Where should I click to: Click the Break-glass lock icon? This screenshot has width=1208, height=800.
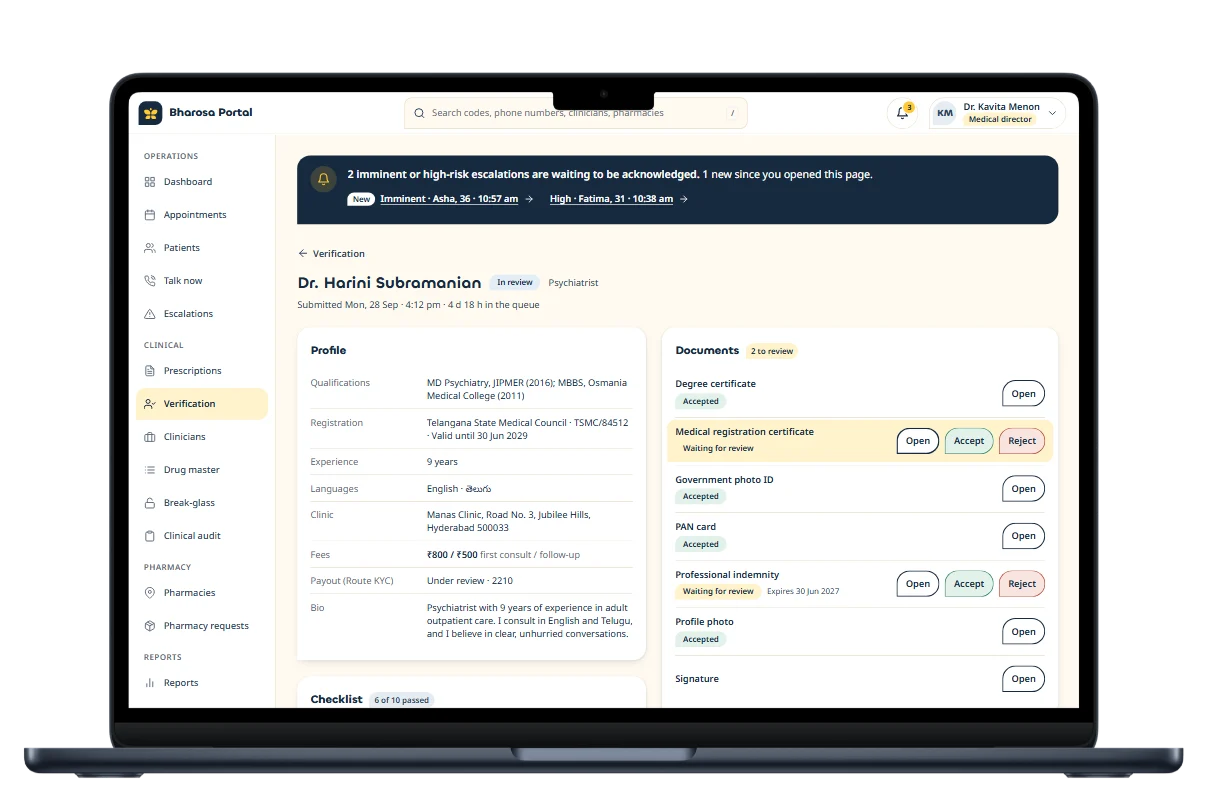[x=150, y=503]
